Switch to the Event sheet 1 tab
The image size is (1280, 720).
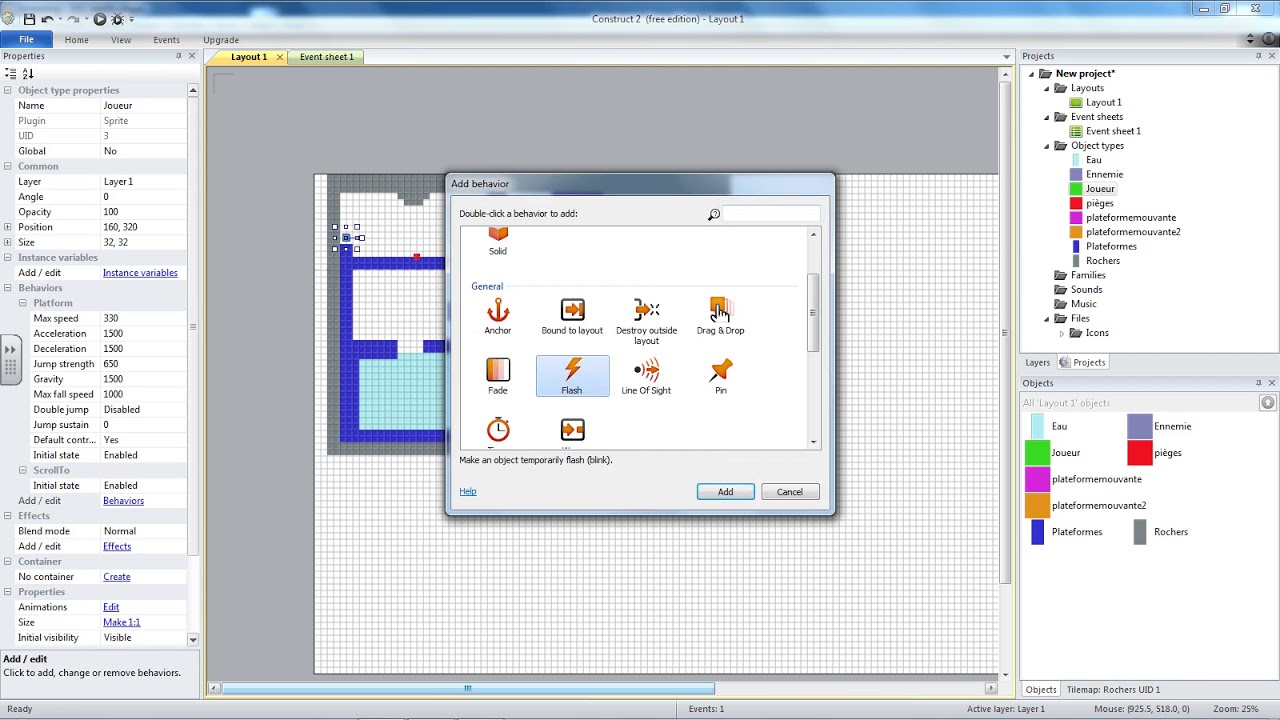click(327, 57)
